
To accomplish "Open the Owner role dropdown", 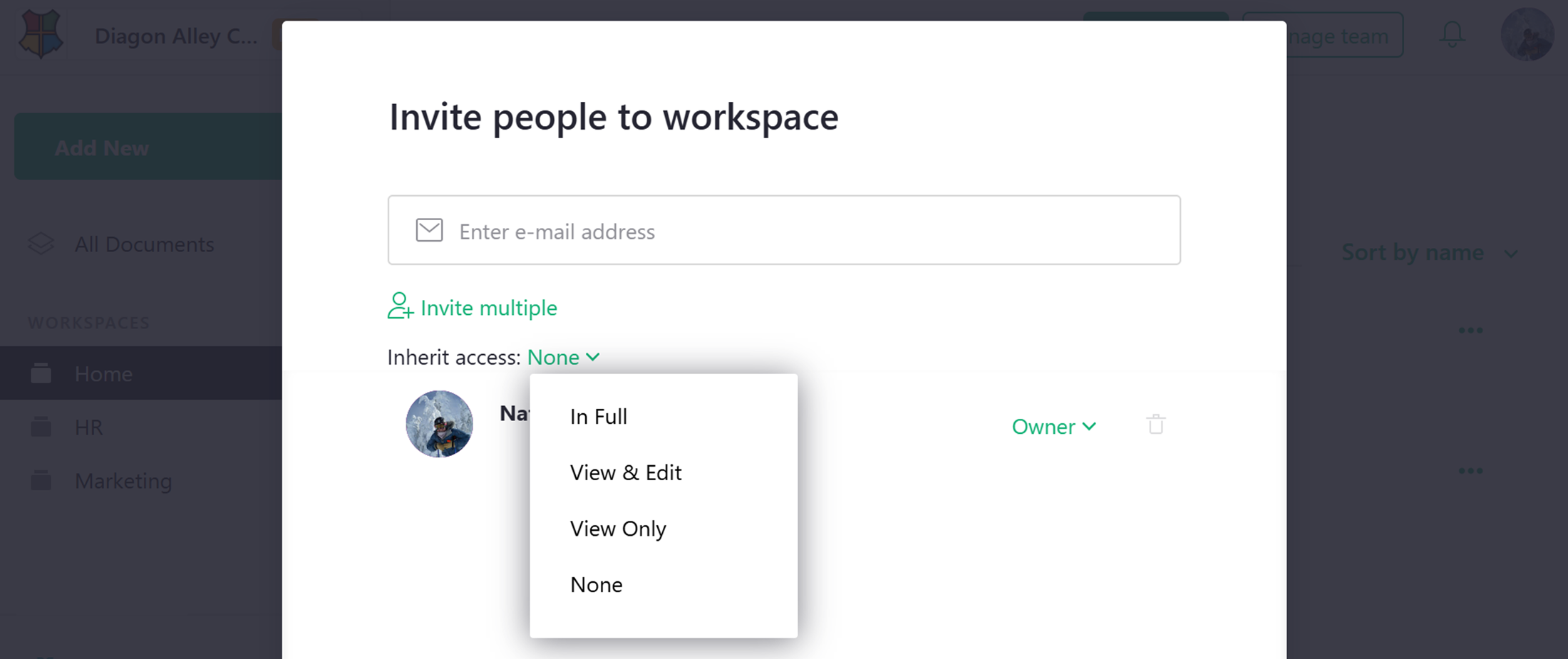I will 1054,426.
